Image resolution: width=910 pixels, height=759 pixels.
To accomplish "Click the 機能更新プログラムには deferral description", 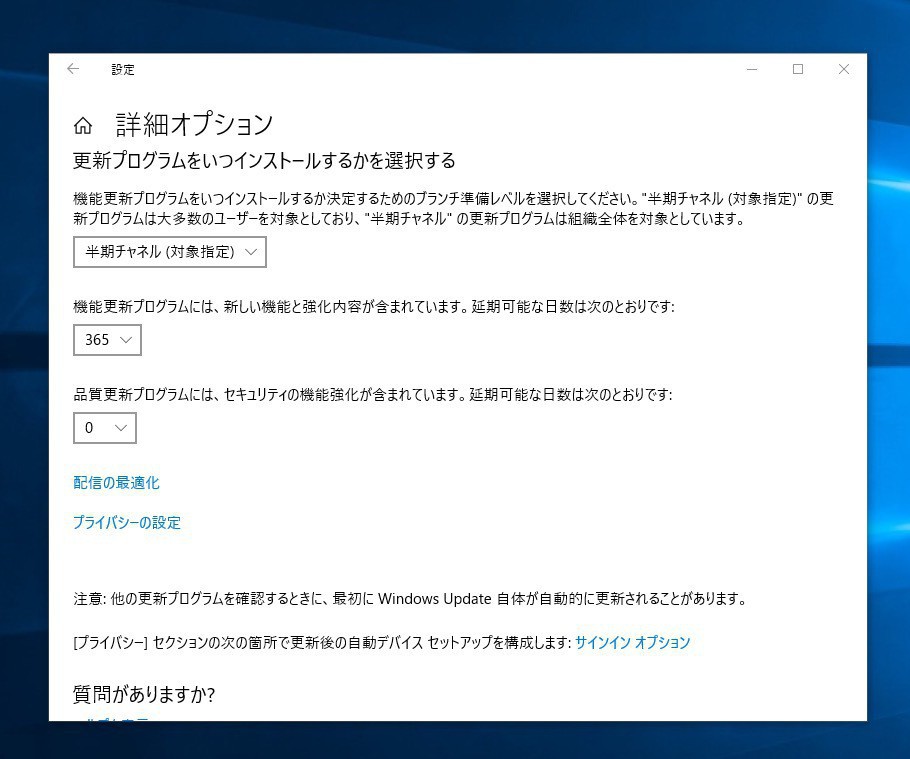I will [x=374, y=306].
